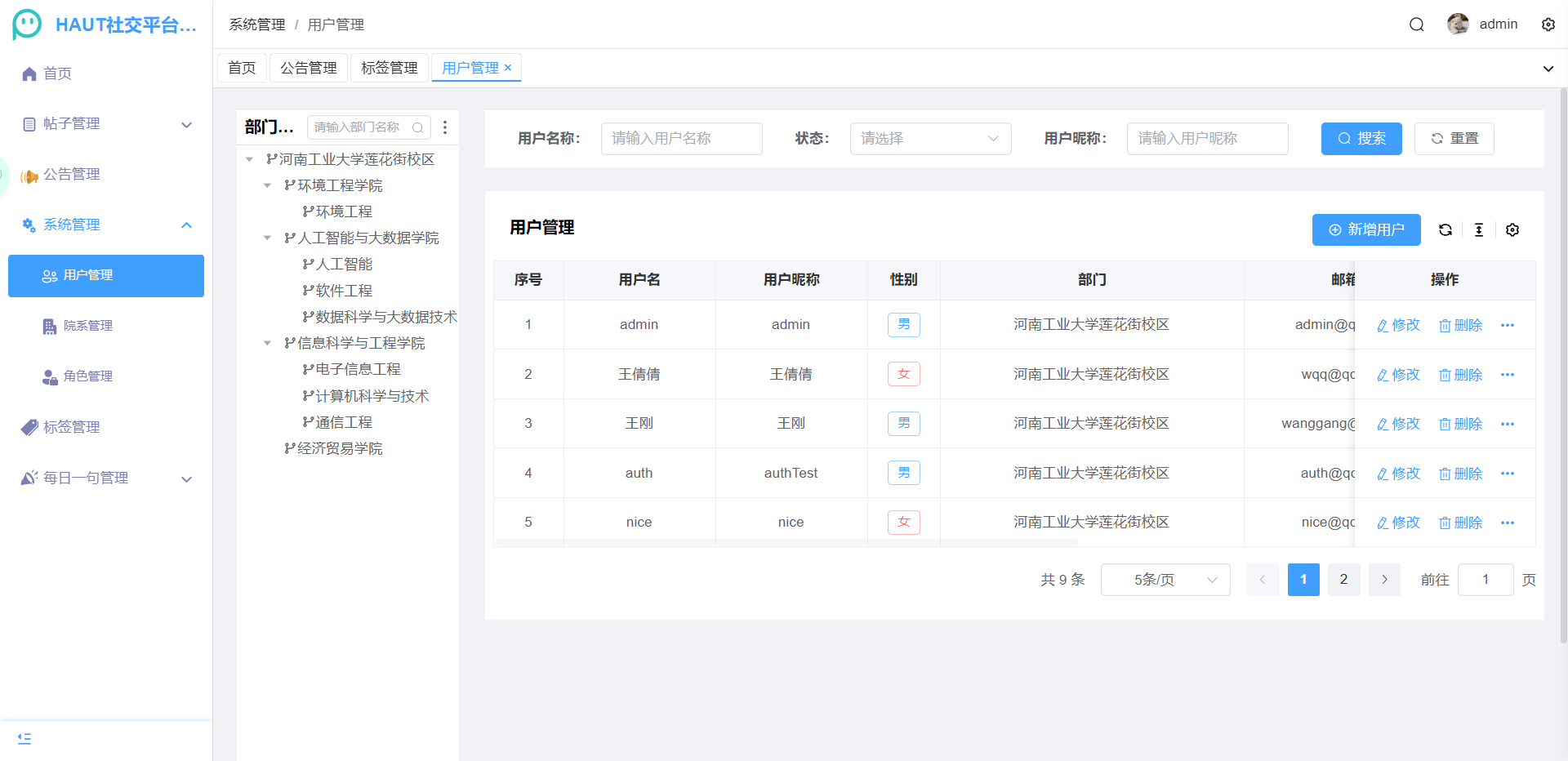
Task: Click 修改 for user 王刚
Action: coord(1397,424)
